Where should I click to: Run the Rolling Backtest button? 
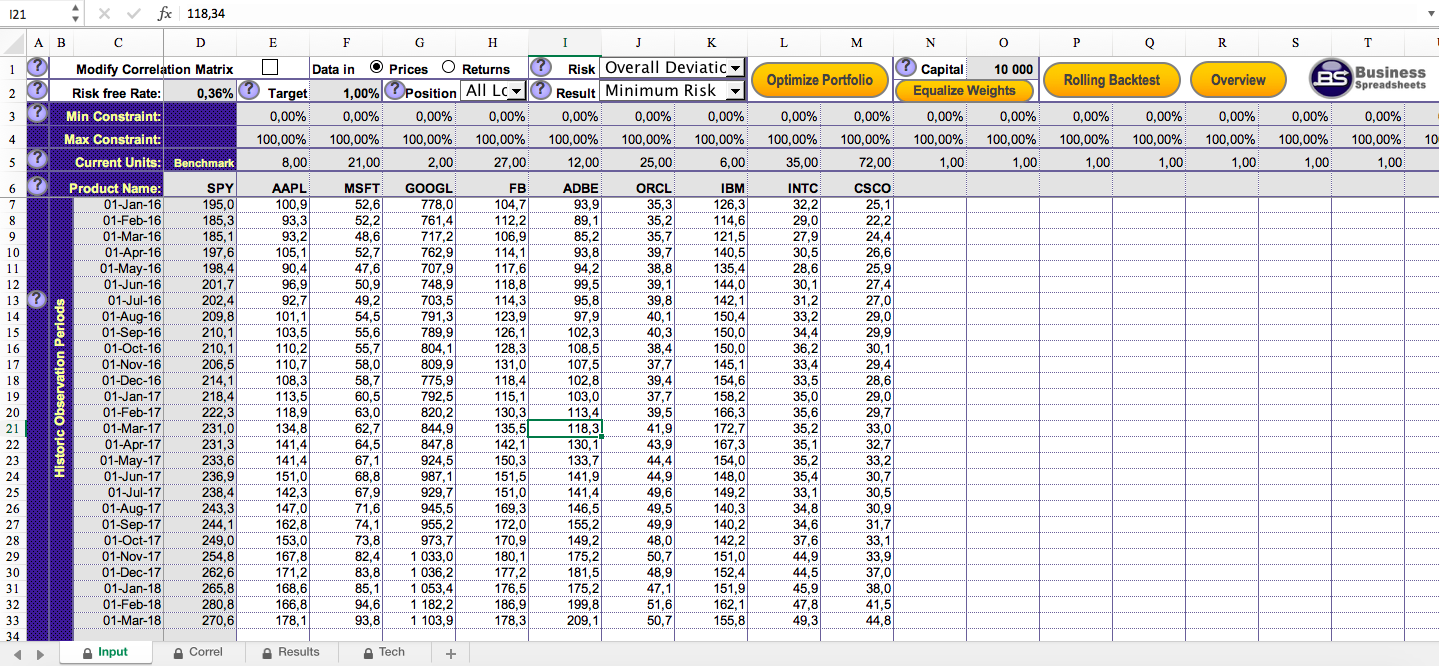point(1111,80)
